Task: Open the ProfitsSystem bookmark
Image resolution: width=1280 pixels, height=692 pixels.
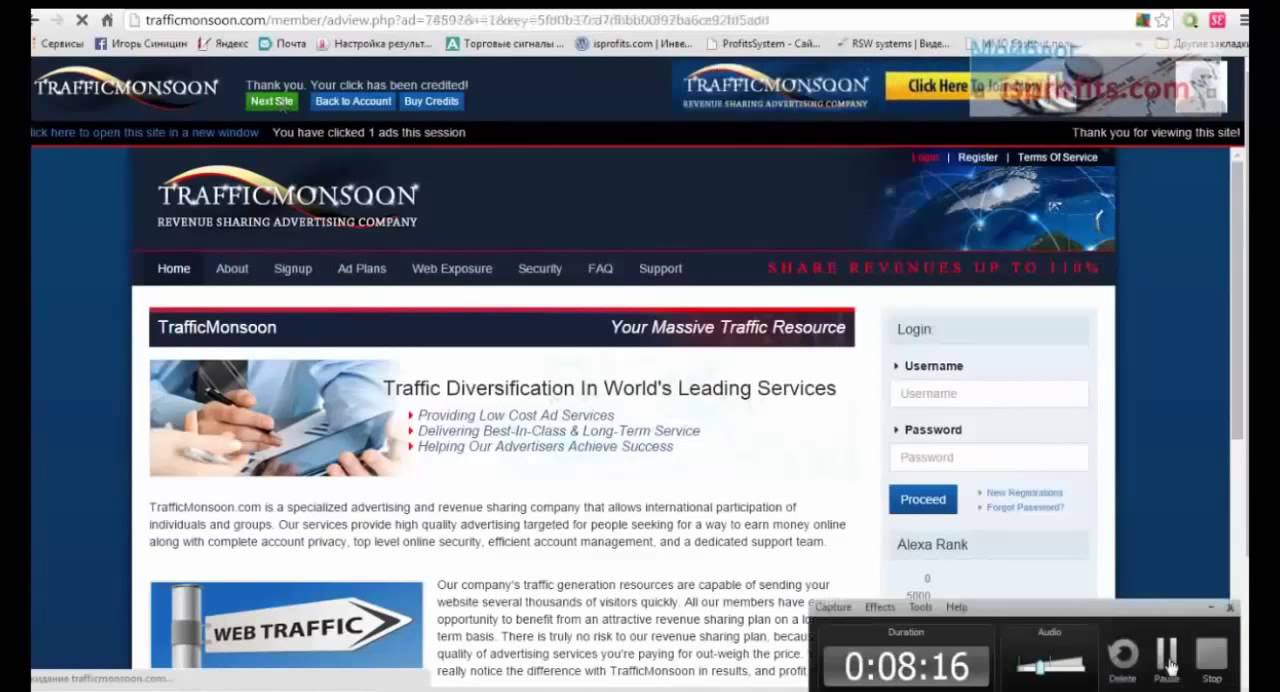Action: click(763, 44)
